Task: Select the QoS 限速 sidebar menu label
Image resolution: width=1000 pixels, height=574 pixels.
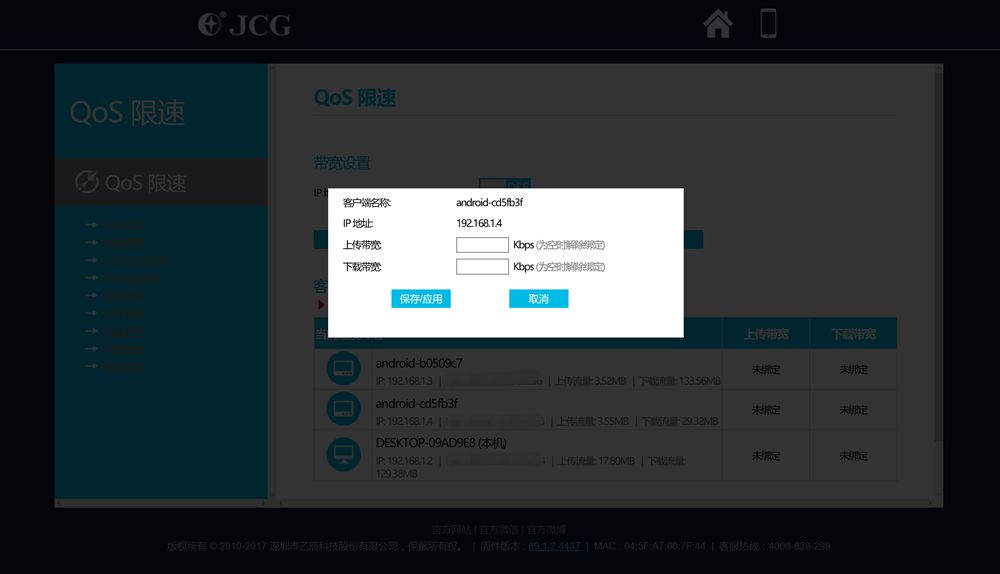Action: point(145,183)
